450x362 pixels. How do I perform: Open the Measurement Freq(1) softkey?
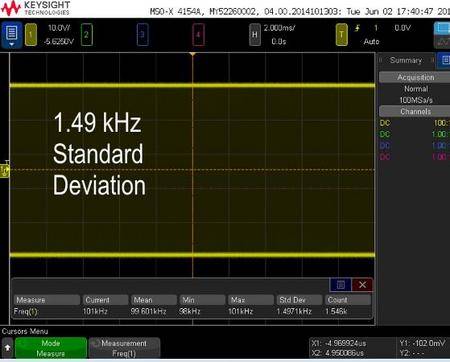(124, 348)
